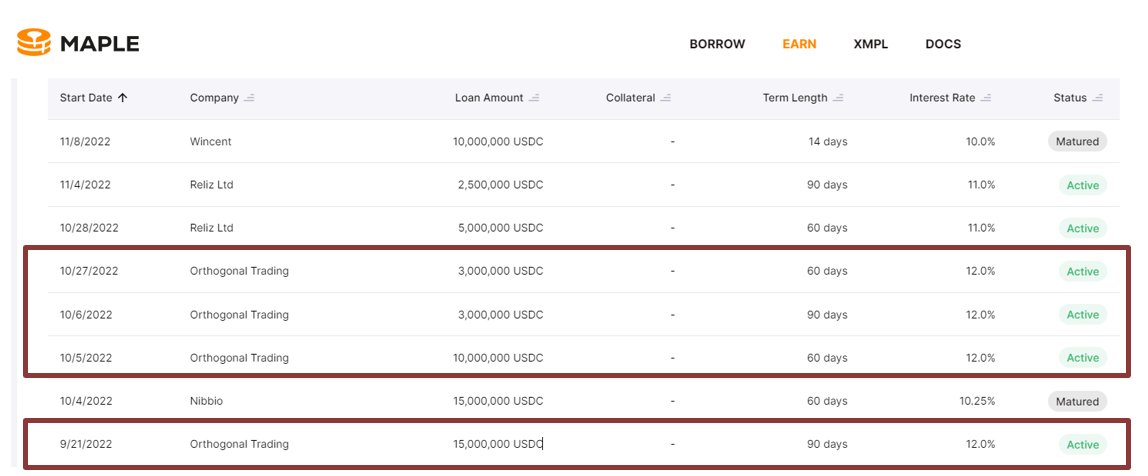Click Wincent's 10,000,000 USDC loan amount

499,141
